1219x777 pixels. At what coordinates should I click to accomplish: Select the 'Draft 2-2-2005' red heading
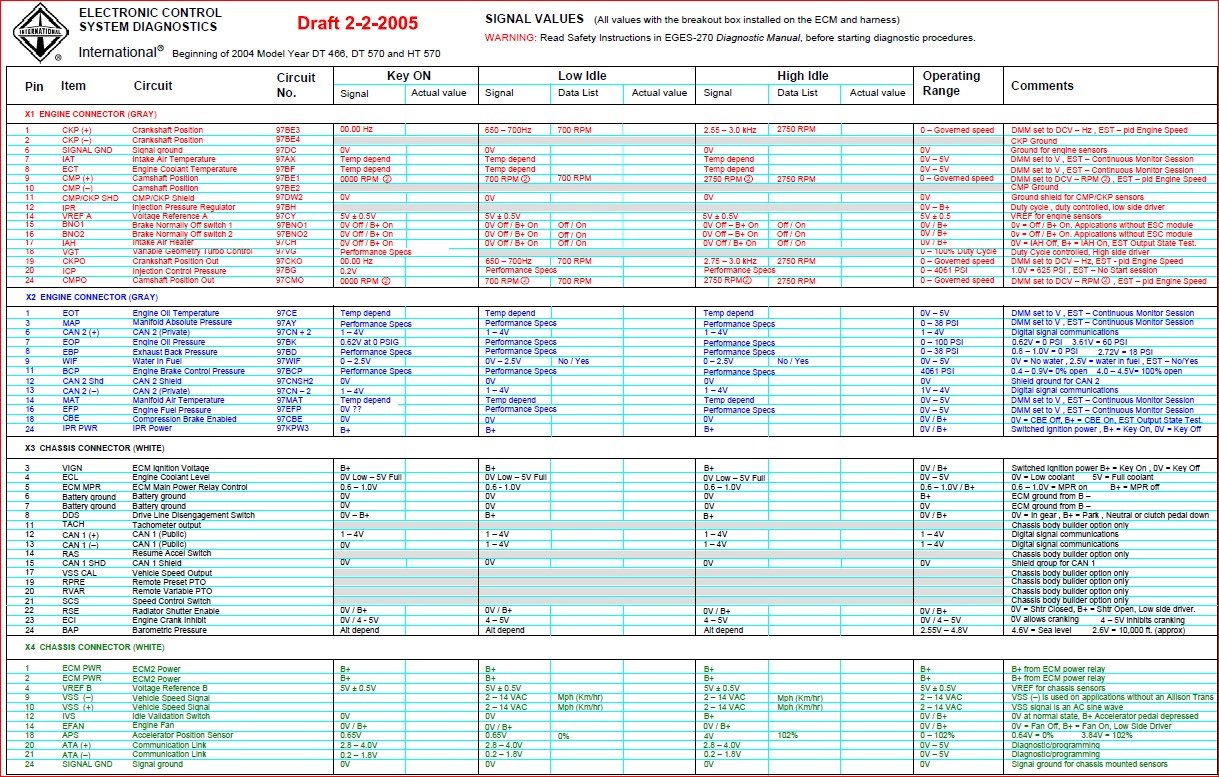click(357, 23)
